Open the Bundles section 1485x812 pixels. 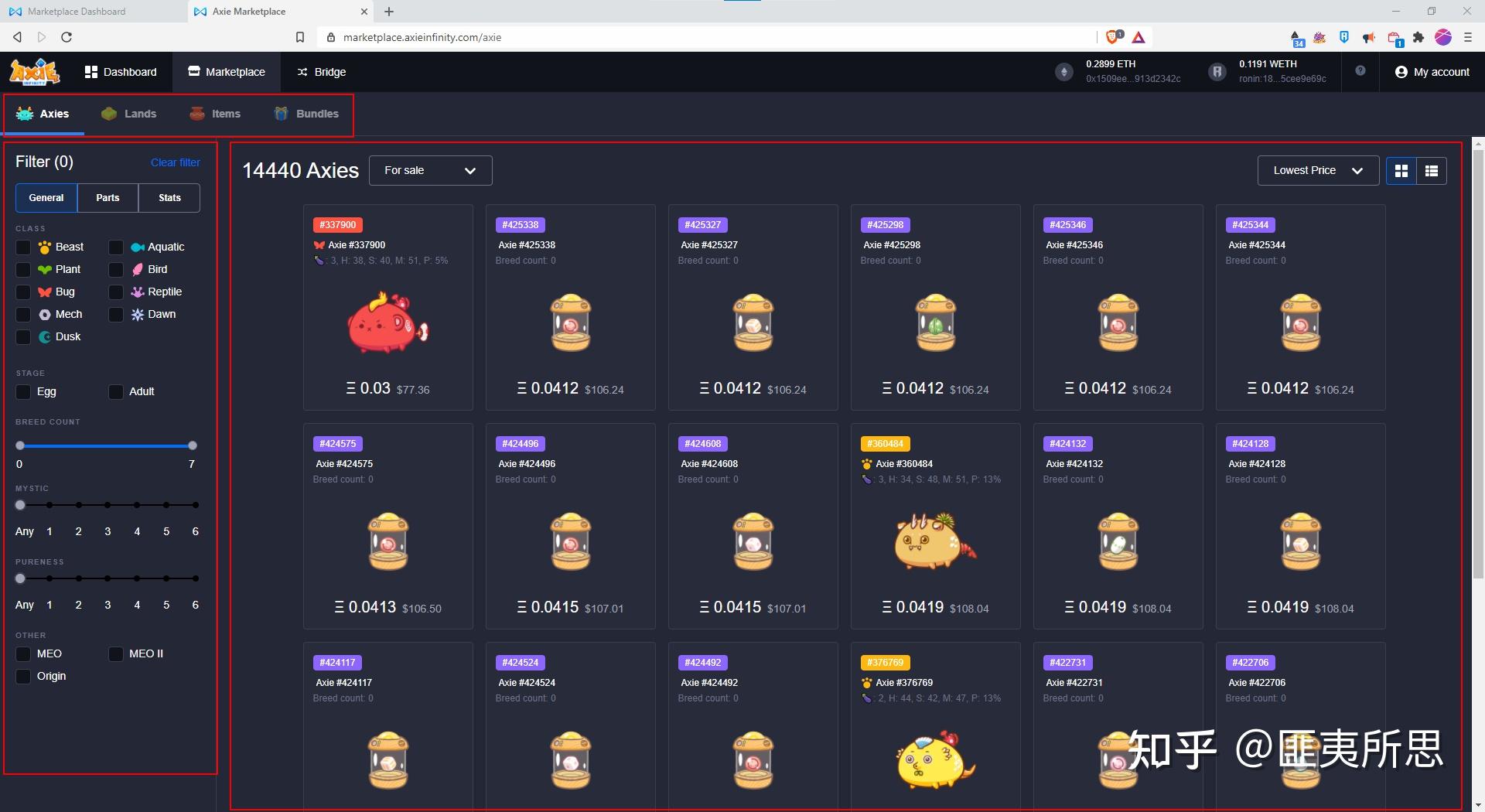click(306, 114)
